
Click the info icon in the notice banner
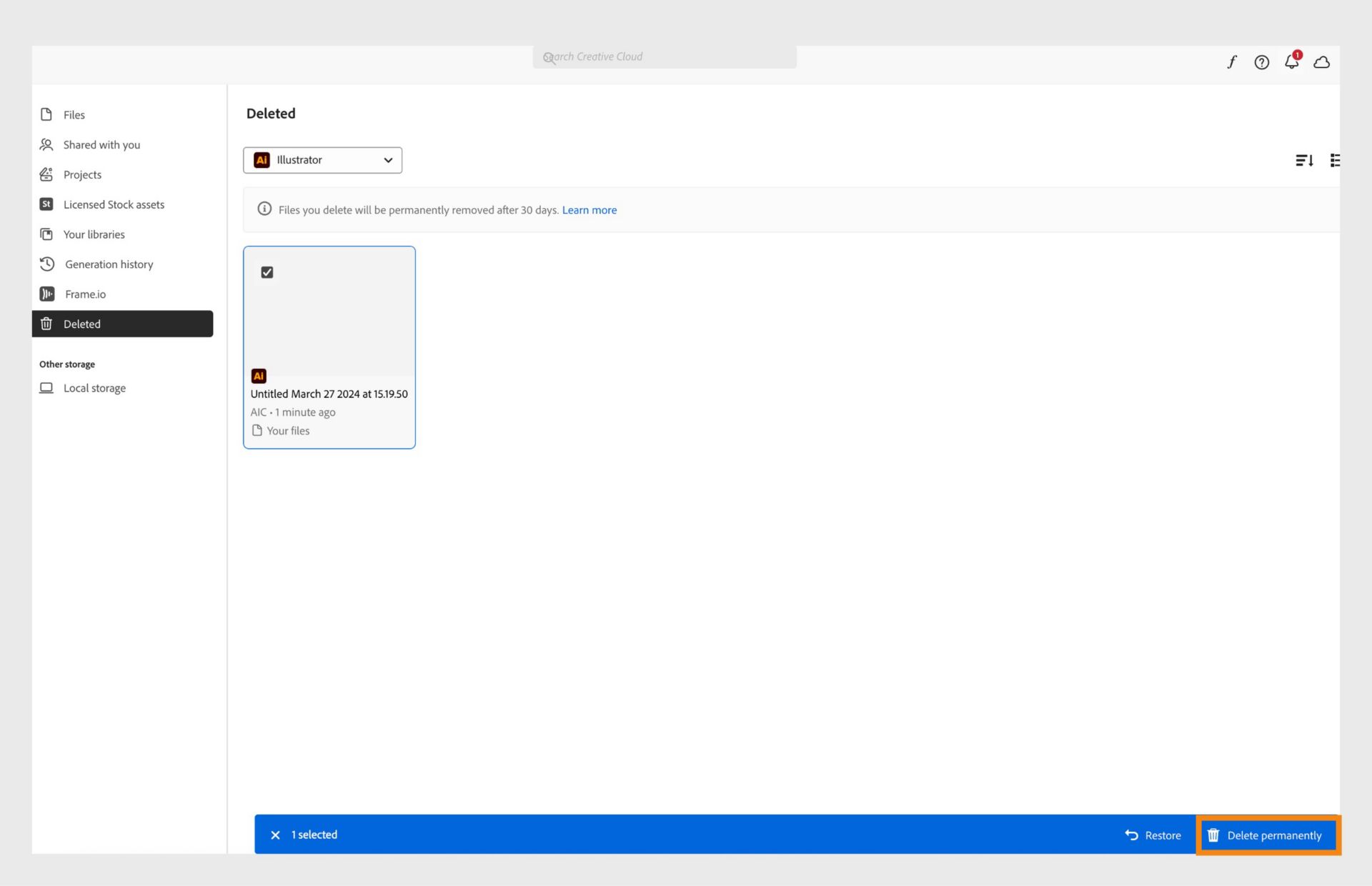[264, 209]
